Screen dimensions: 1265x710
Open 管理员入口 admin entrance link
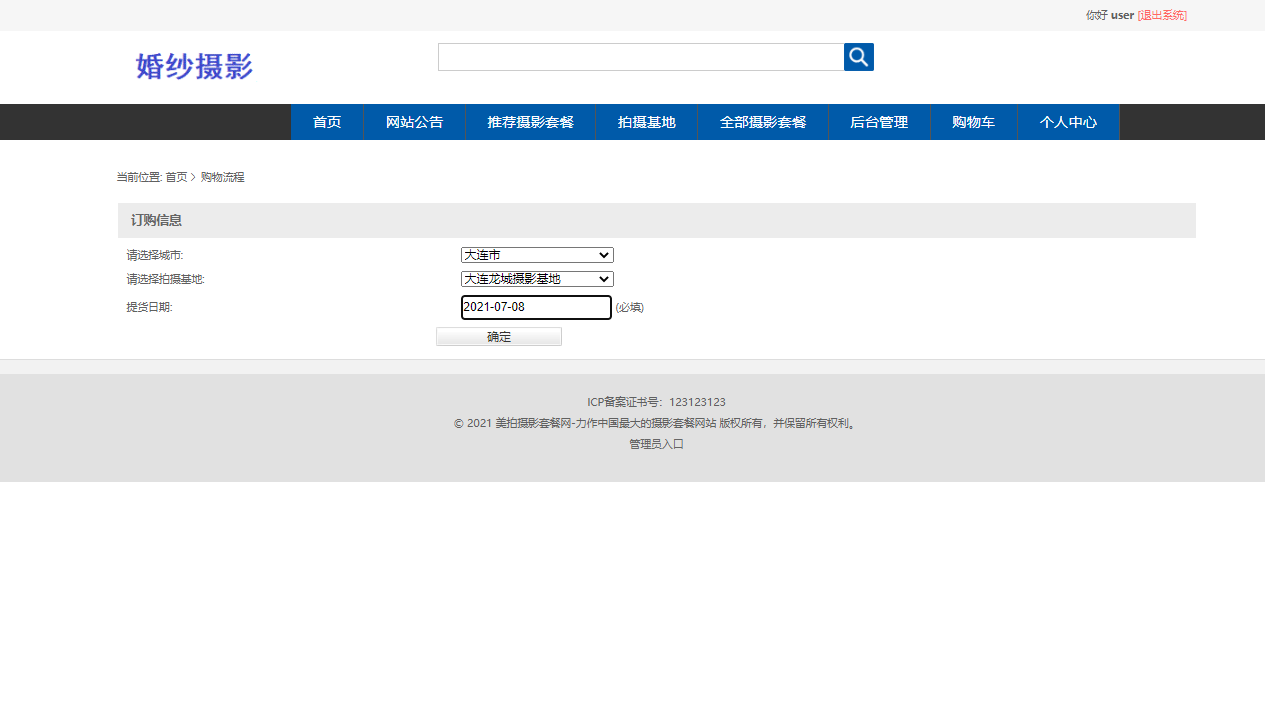[656, 443]
